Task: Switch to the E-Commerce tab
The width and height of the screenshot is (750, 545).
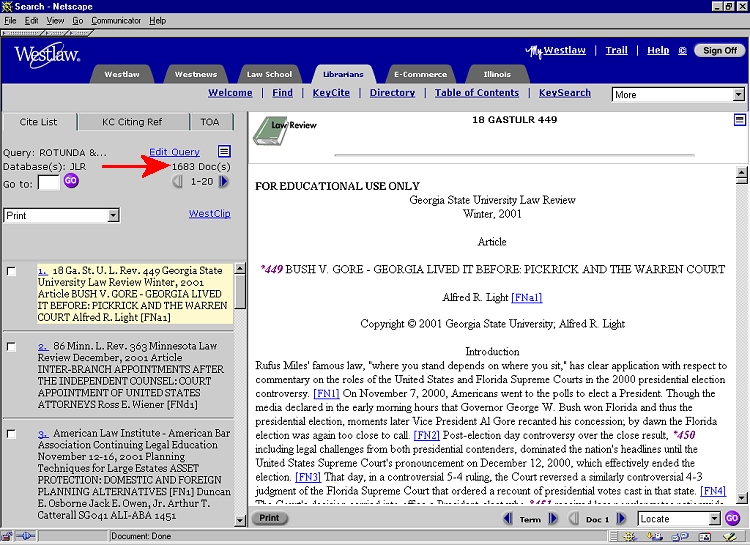Action: (x=420, y=75)
